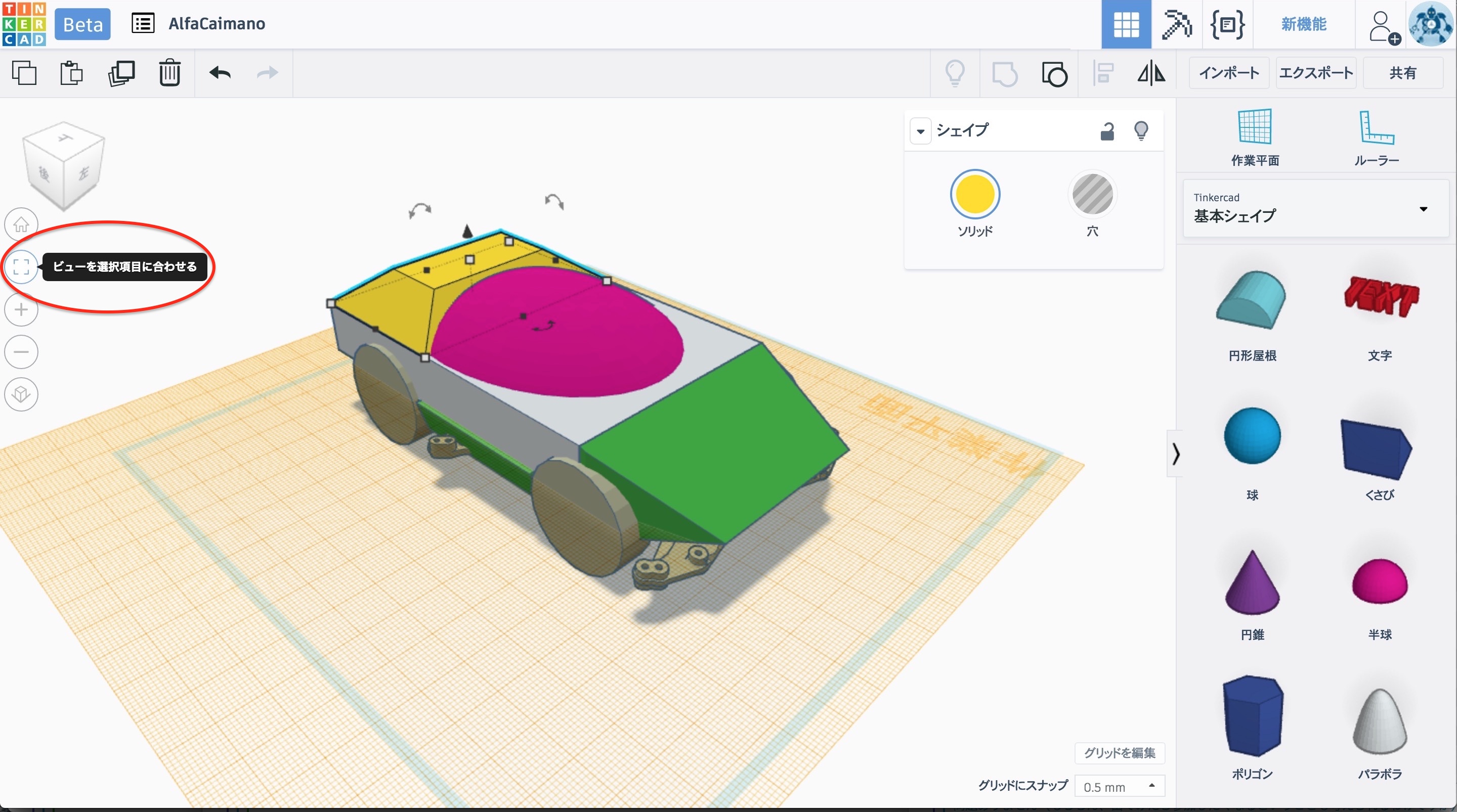Collapse the shape inspector panel arrow

[x=920, y=131]
